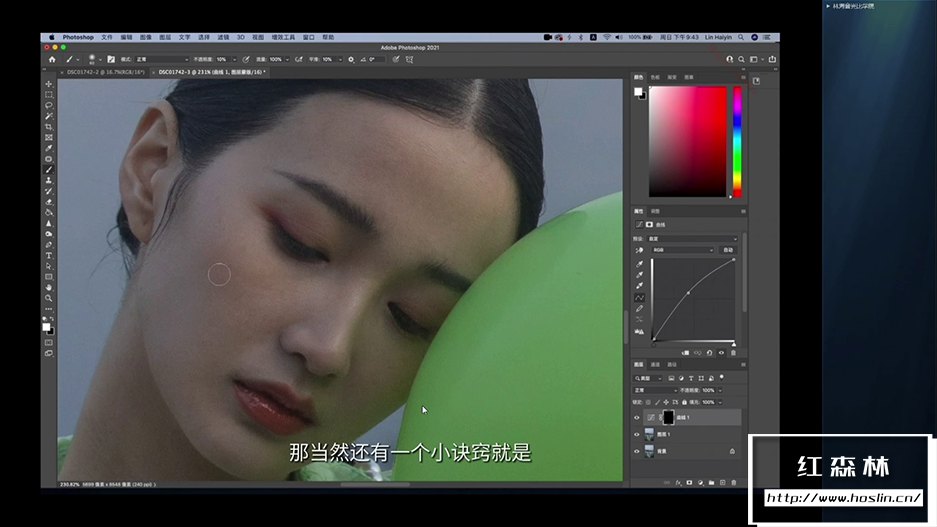Select the Type tool
The width and height of the screenshot is (937, 527).
point(49,256)
